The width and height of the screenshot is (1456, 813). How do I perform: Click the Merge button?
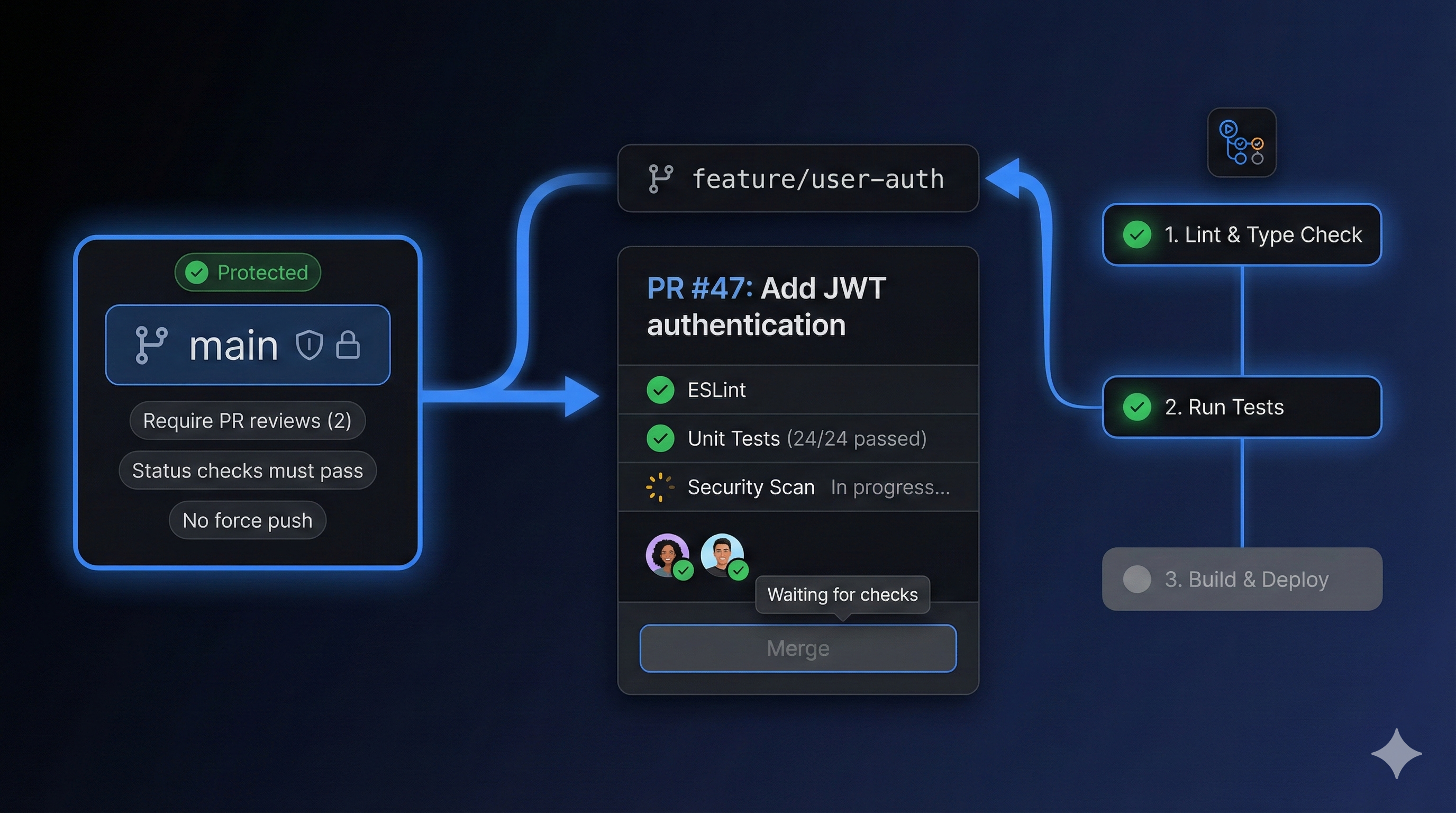click(x=797, y=648)
